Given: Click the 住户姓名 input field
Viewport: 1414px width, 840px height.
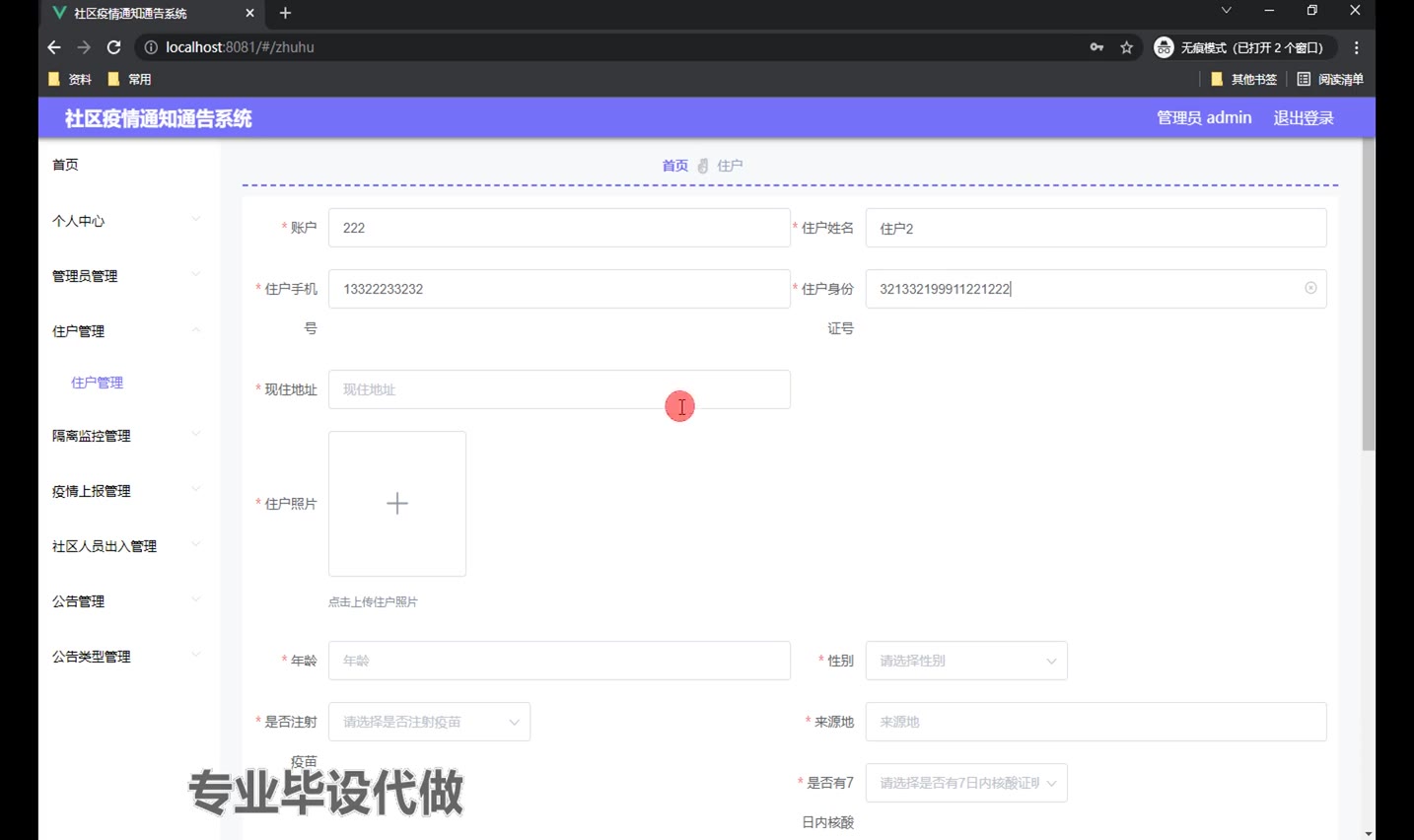Looking at the screenshot, I should (1096, 228).
